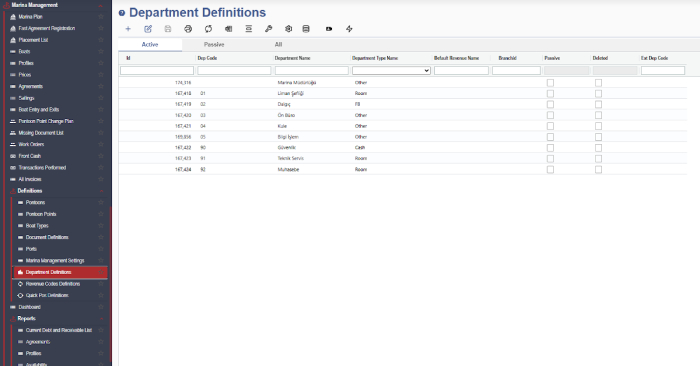
Task: Toggle Passive checkbox for Ön Büro row
Action: coord(550,115)
